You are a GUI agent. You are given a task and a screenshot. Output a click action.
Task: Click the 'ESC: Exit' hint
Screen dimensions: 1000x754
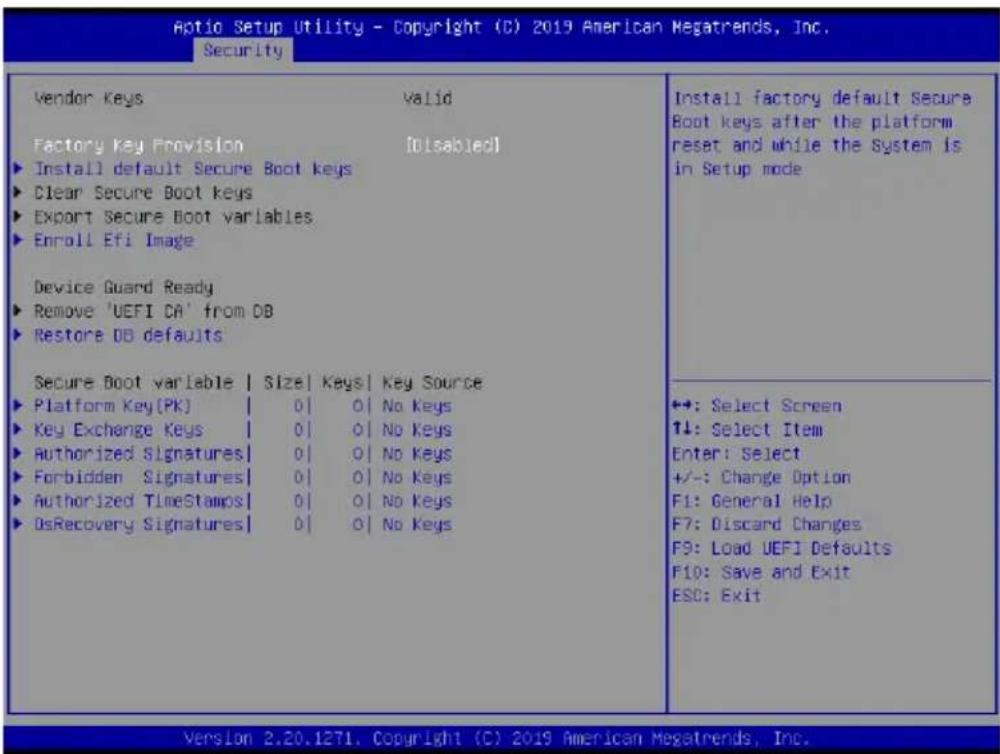pos(716,596)
